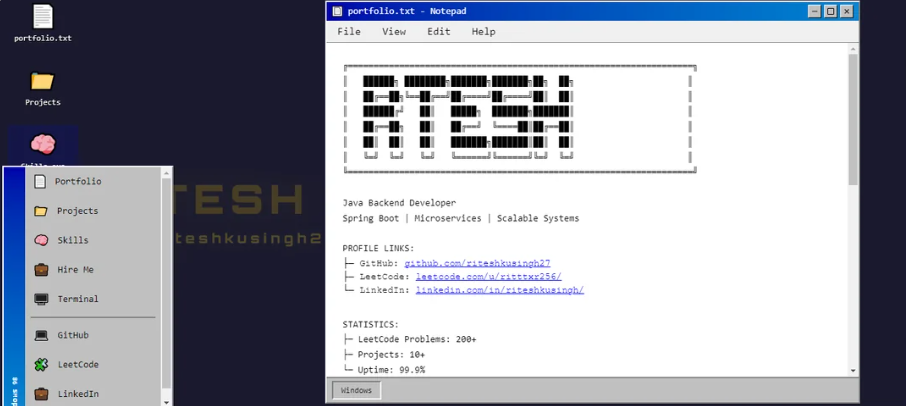
Task: Follow the leetcode.com profile link
Action: coord(489,276)
